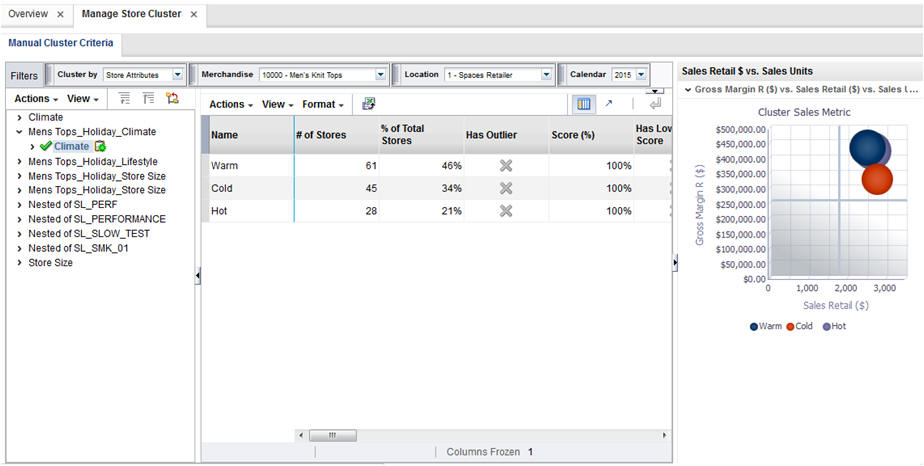Click the hierarchy refresh icon in tree toolbar
924x466 pixels.
172,98
